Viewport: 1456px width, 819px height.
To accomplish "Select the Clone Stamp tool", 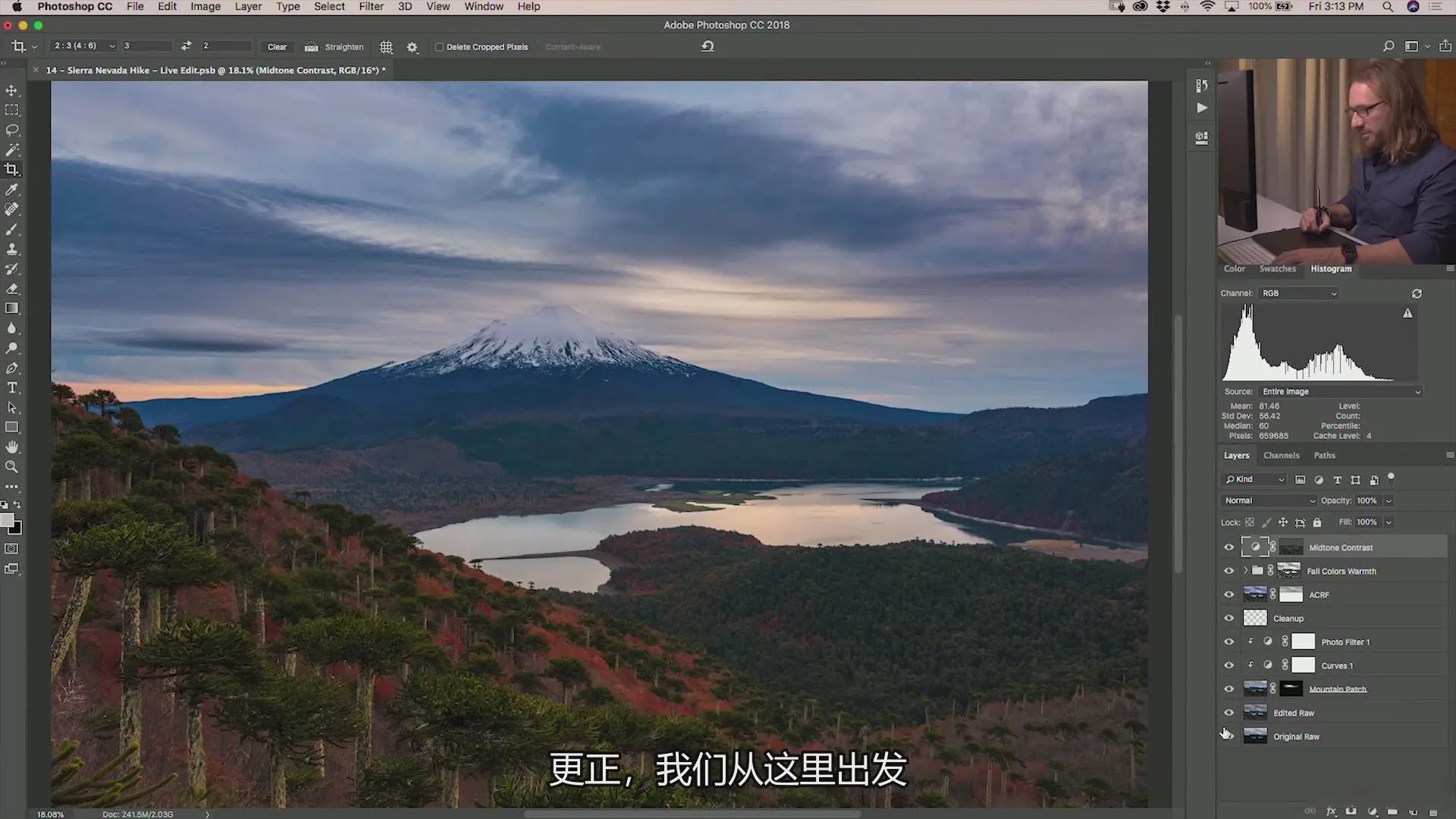I will (12, 249).
